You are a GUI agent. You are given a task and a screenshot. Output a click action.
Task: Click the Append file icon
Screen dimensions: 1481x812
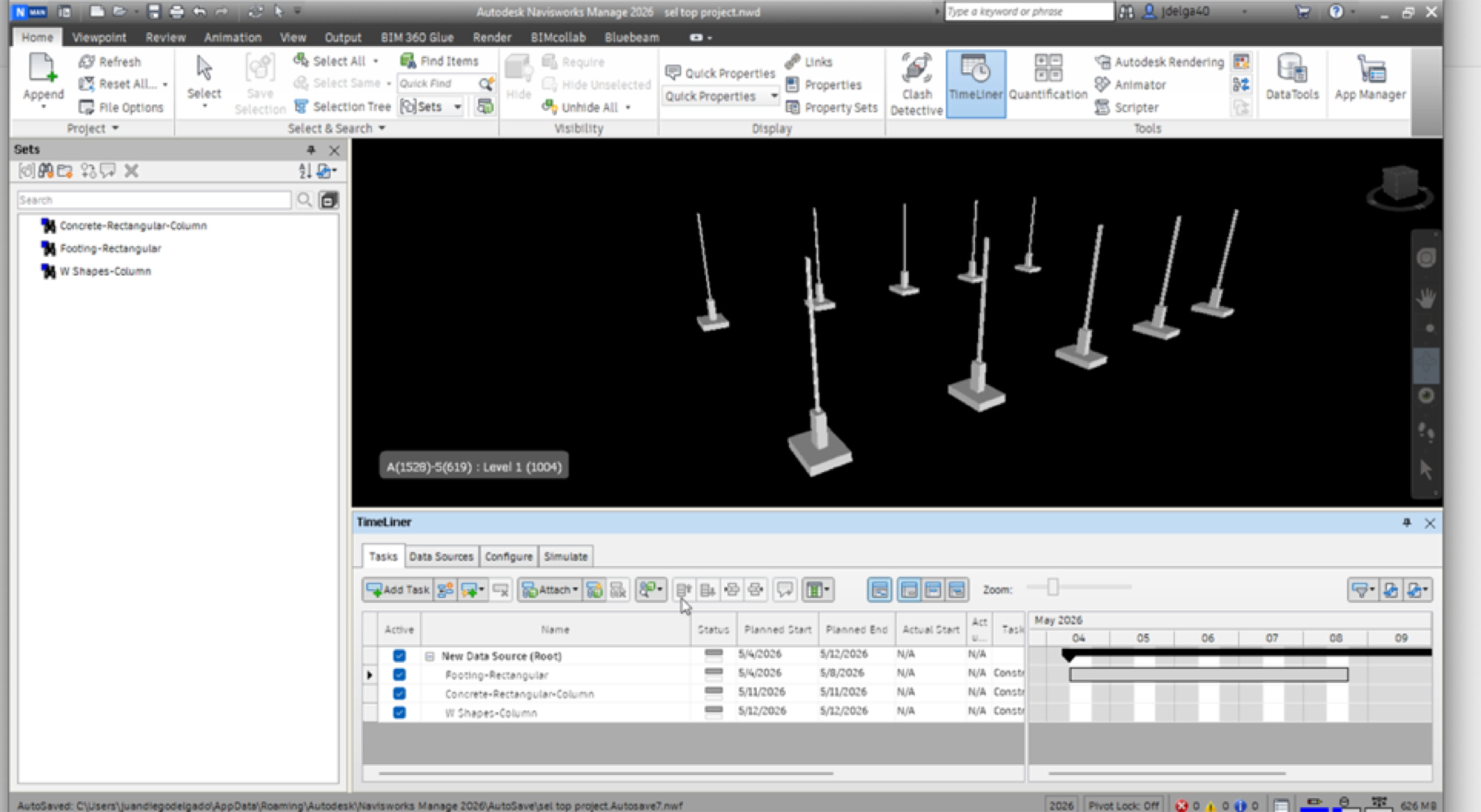[x=41, y=67]
